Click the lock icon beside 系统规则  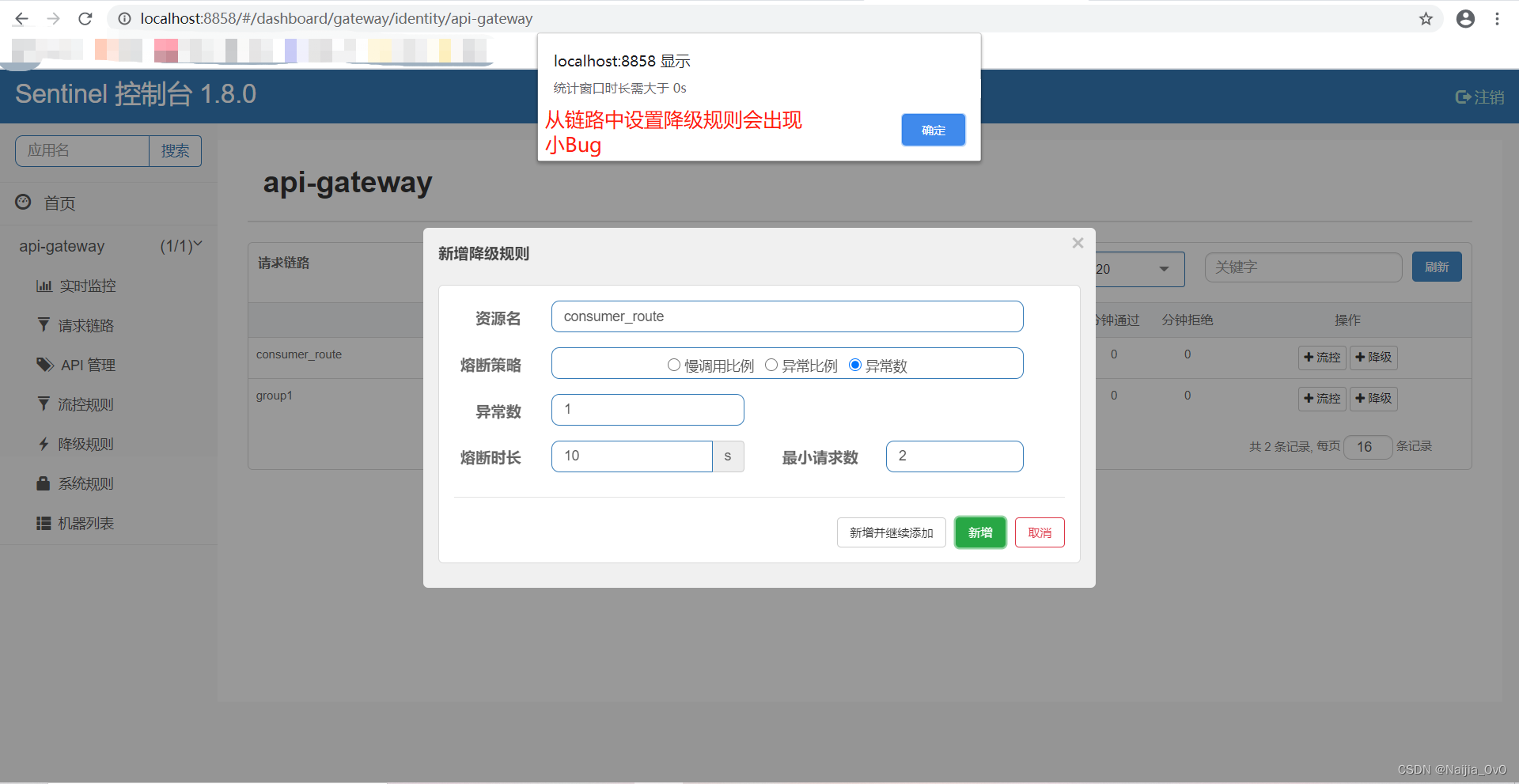click(x=44, y=483)
